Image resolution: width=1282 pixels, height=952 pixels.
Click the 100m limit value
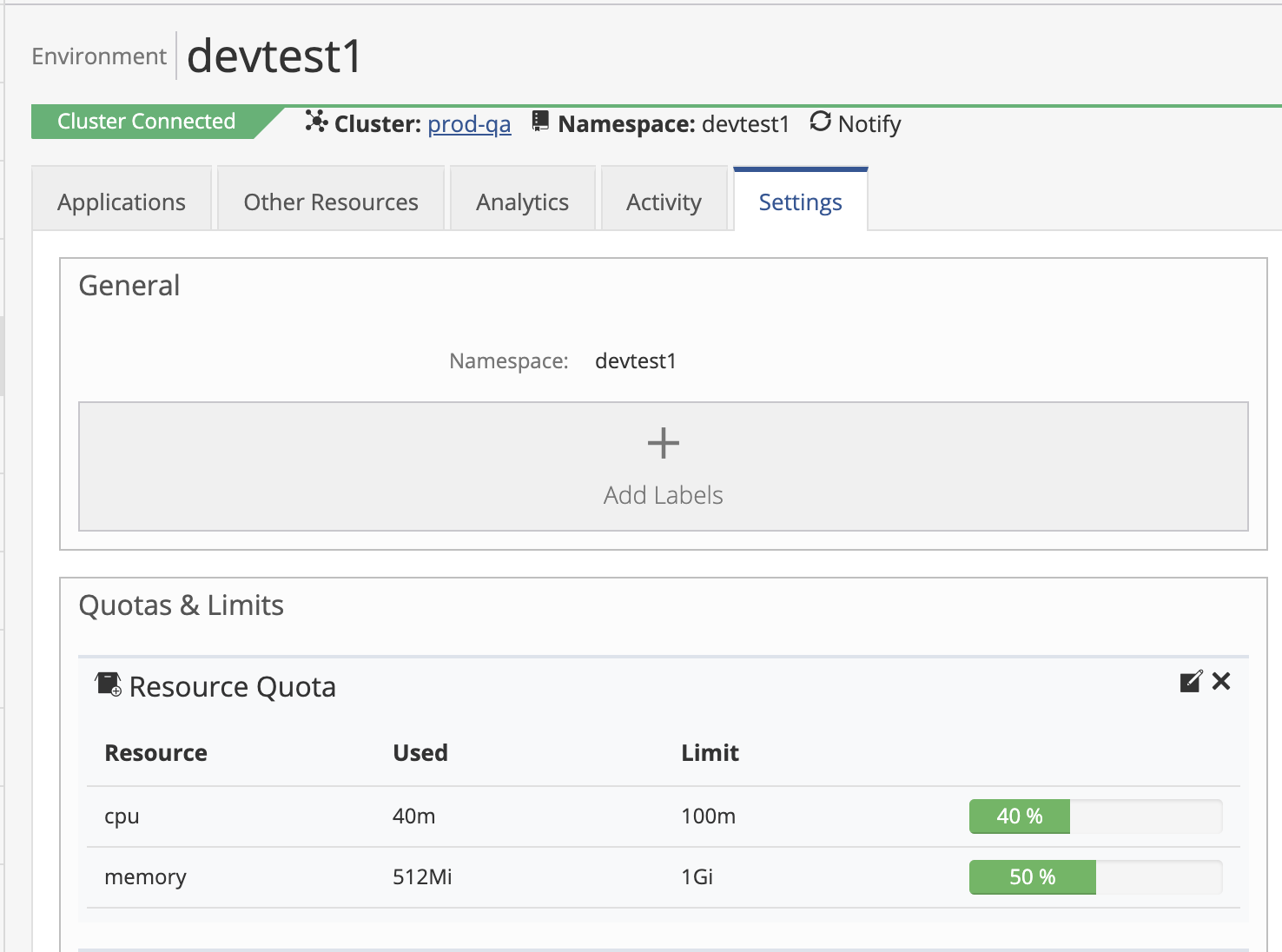[x=708, y=816]
